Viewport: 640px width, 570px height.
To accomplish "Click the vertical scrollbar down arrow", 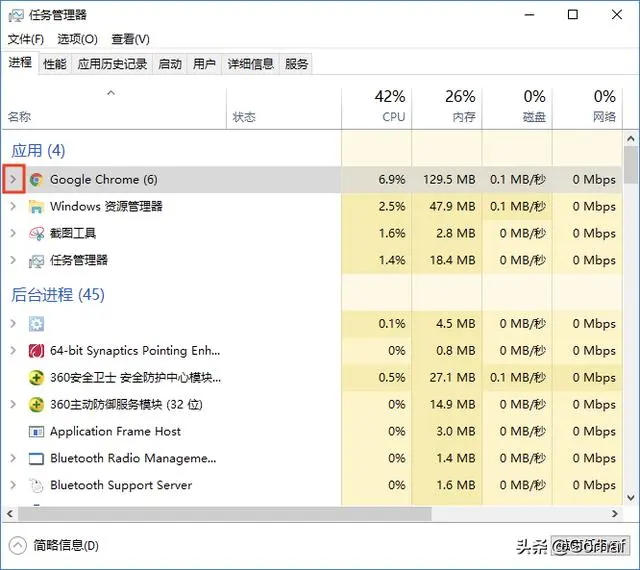I will click(631, 498).
